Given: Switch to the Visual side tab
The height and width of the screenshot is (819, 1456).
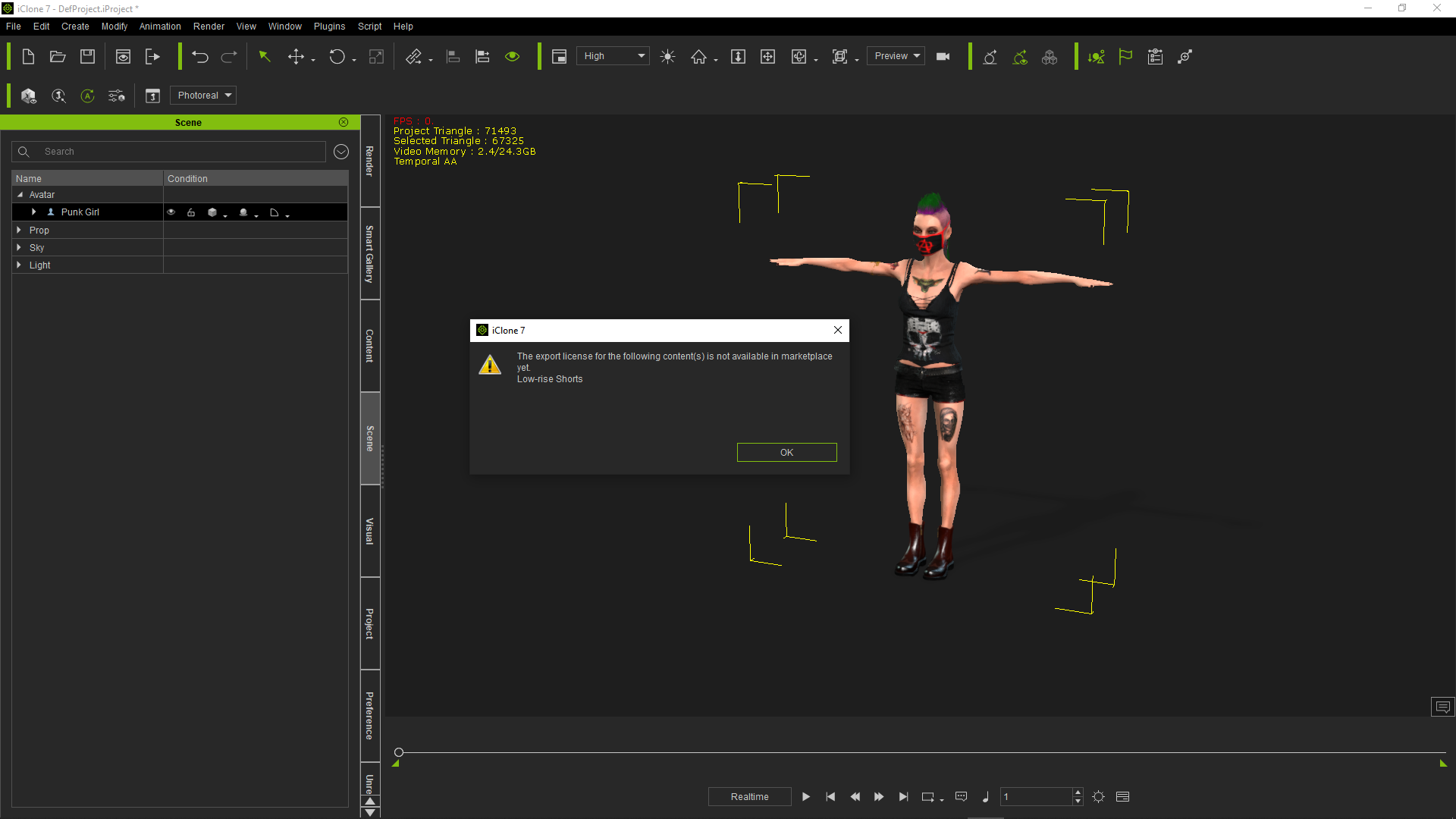Looking at the screenshot, I should 370,531.
